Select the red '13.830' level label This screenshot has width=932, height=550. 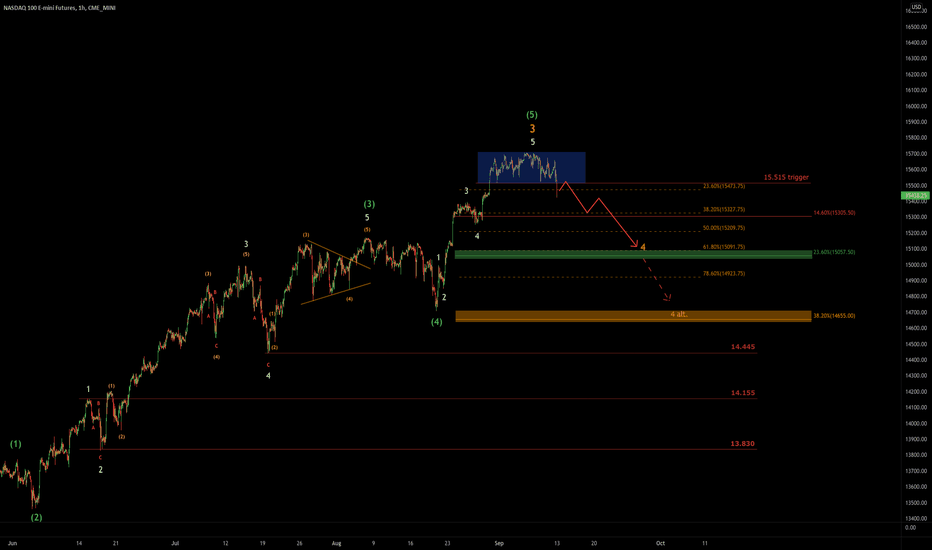point(742,444)
